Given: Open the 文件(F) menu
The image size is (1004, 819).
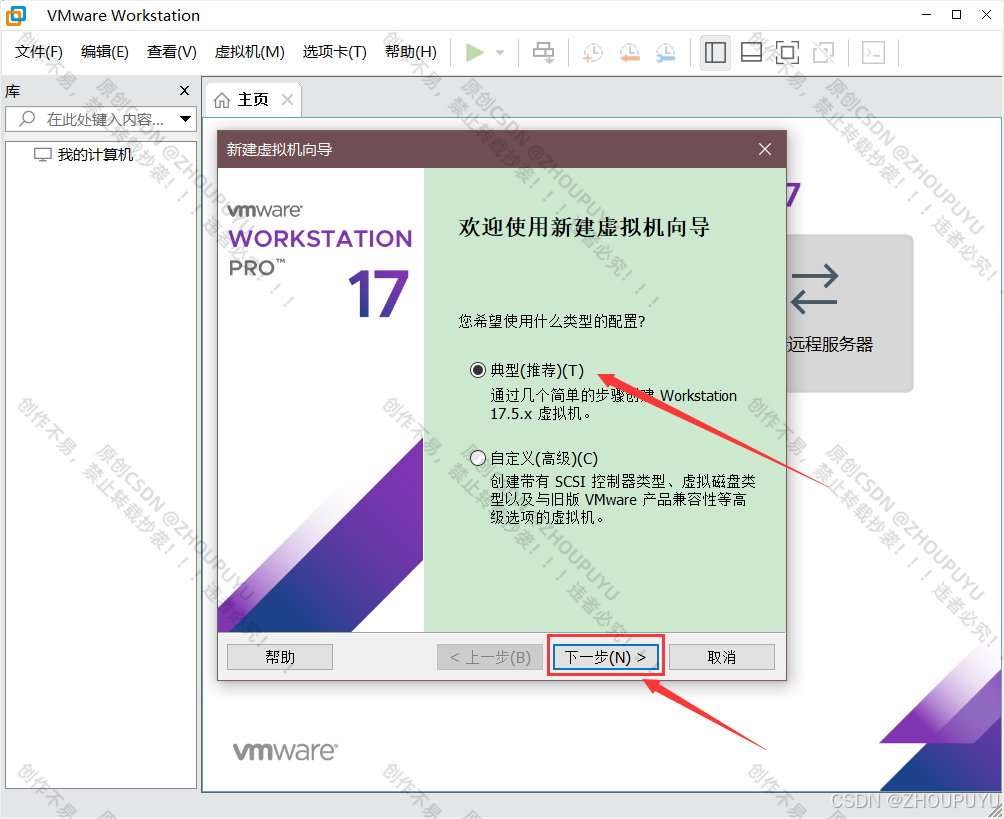Looking at the screenshot, I should (39, 52).
